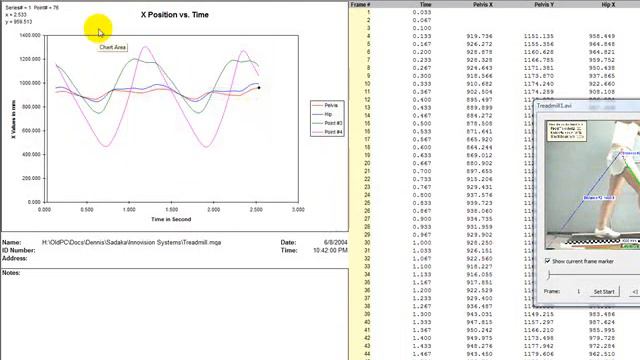Click the Address label
640x360 pixels.
14,258
